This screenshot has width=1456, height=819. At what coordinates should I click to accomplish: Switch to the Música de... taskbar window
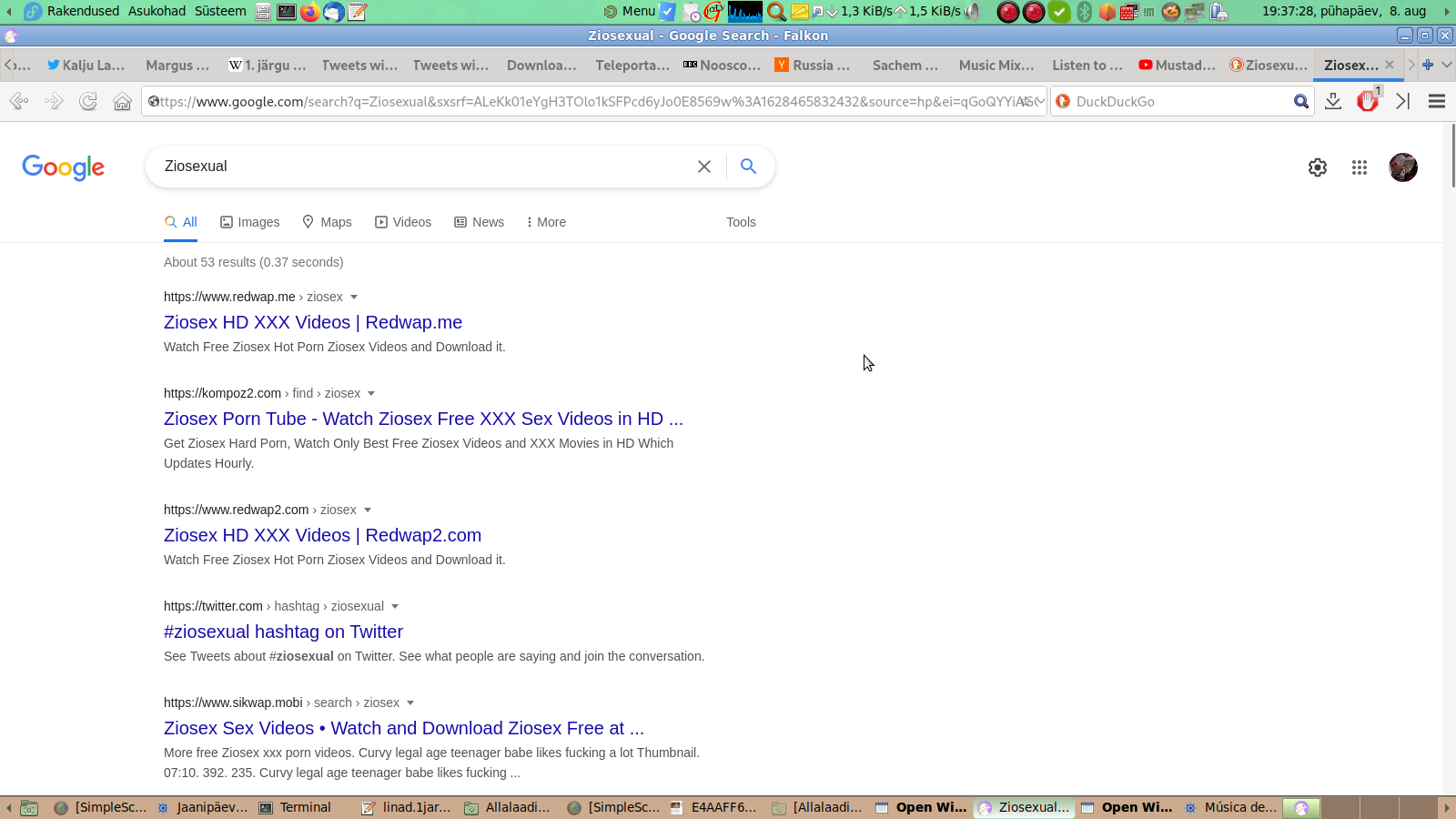click(1231, 808)
